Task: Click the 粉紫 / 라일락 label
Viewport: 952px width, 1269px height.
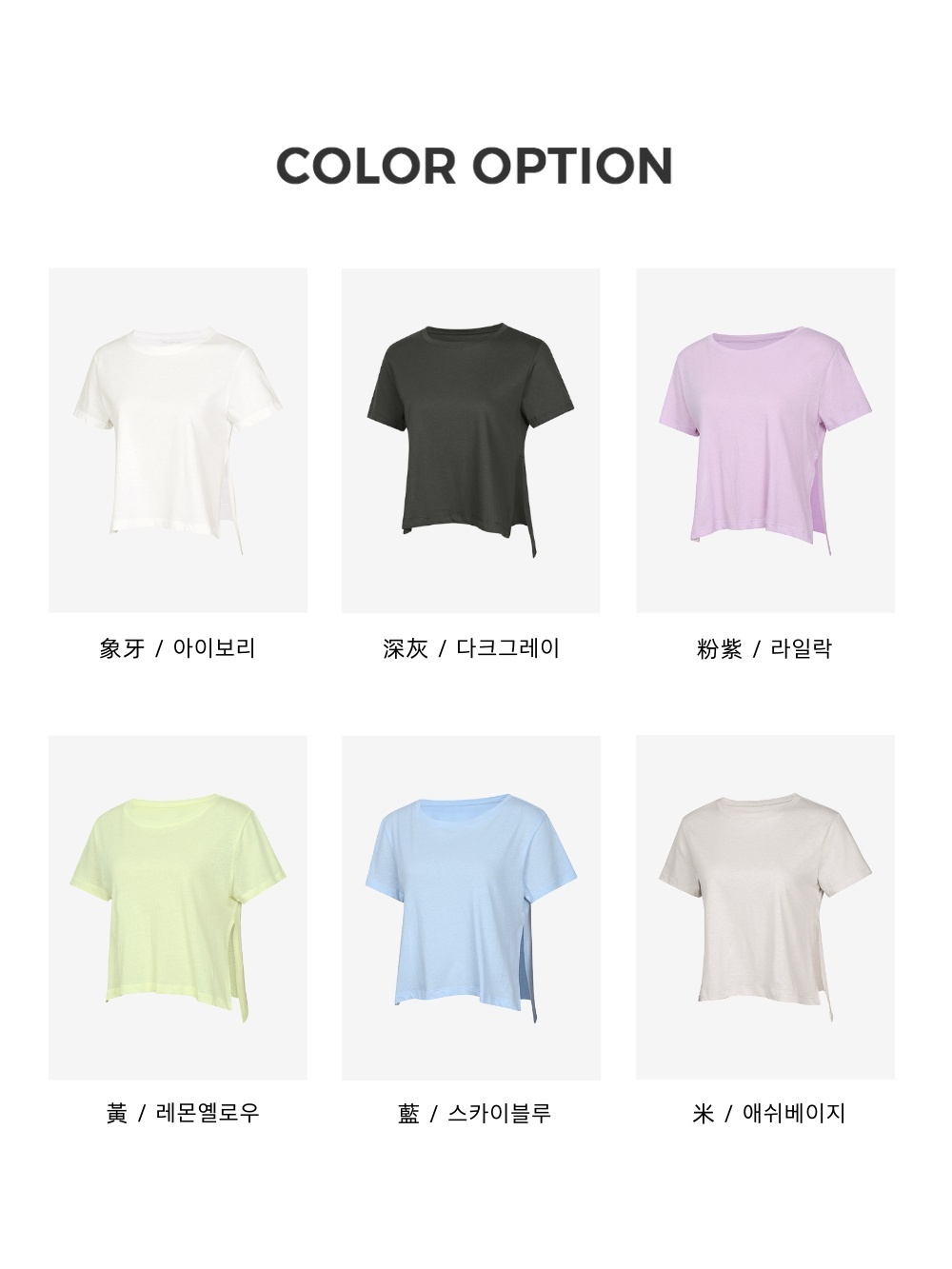Action: 765,649
